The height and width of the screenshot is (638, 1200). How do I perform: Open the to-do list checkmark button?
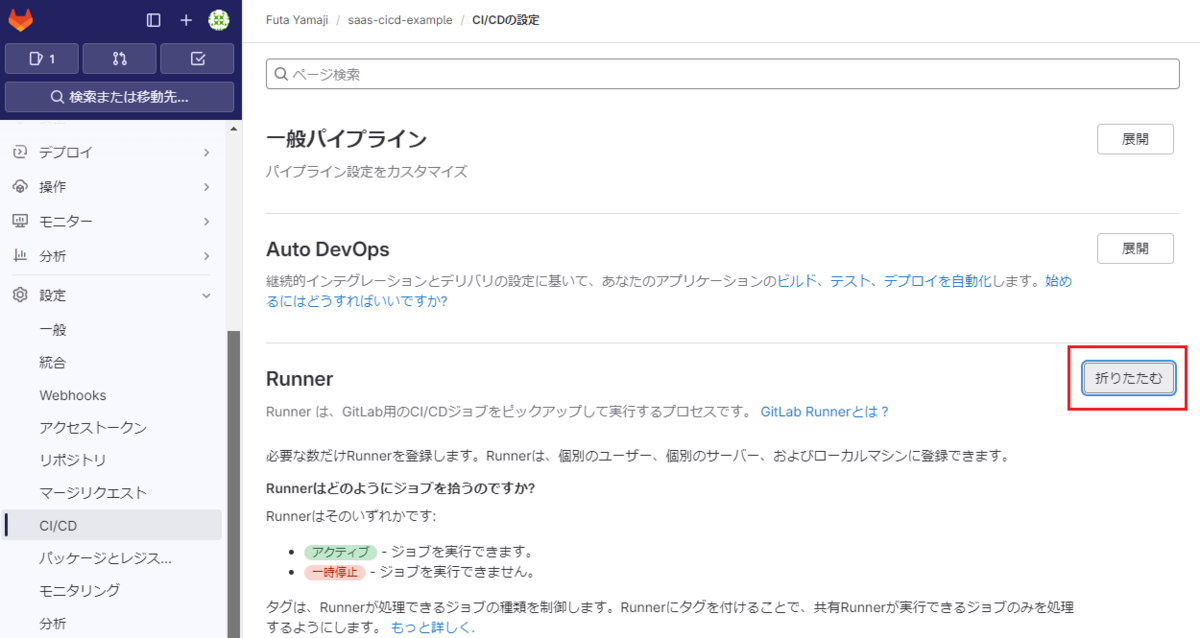tap(197, 59)
